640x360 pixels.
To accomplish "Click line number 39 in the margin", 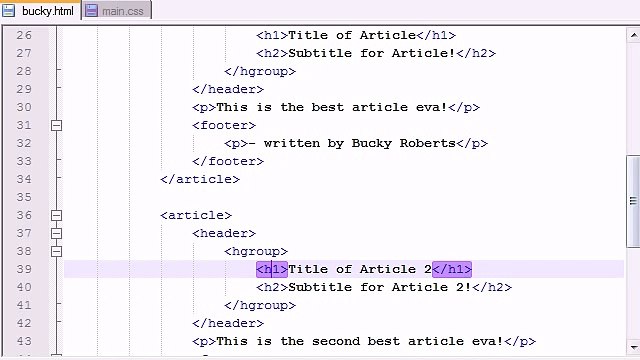I will pyautogui.click(x=24, y=269).
